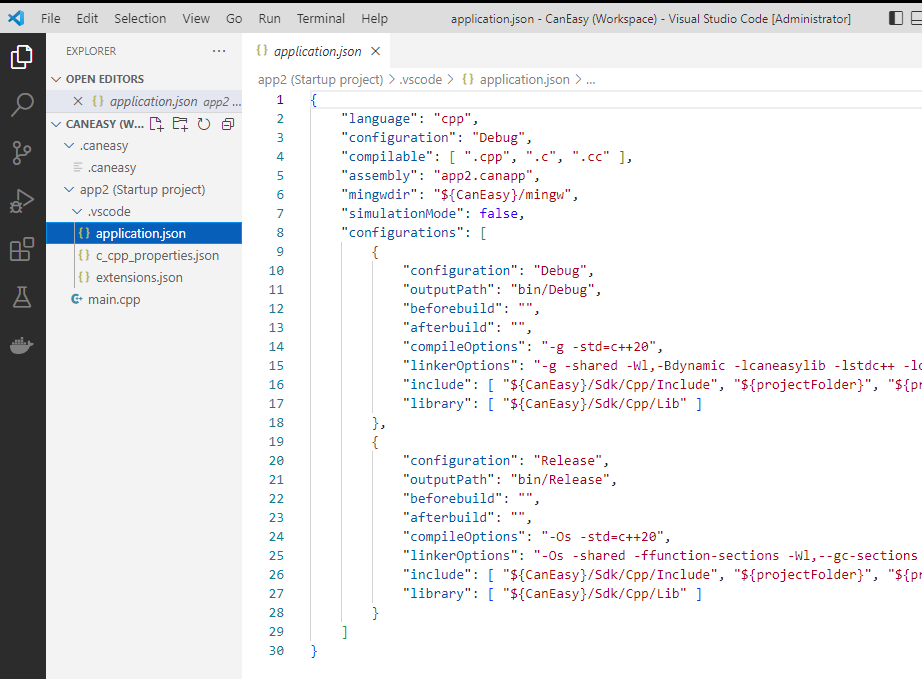
Task: Open extensions.json file
Action: [144, 277]
